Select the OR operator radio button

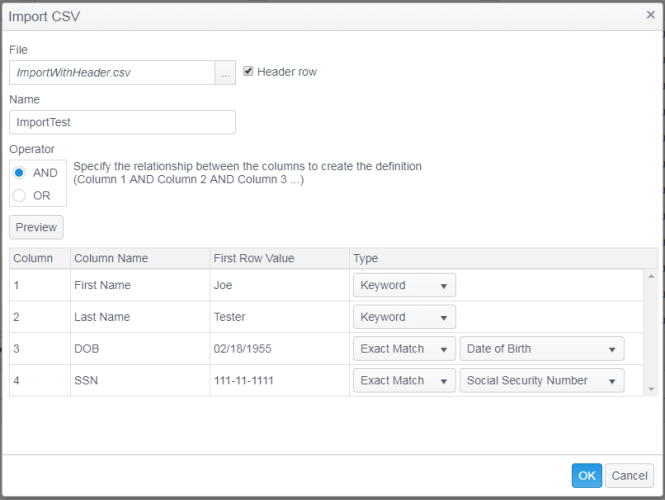coord(19,195)
